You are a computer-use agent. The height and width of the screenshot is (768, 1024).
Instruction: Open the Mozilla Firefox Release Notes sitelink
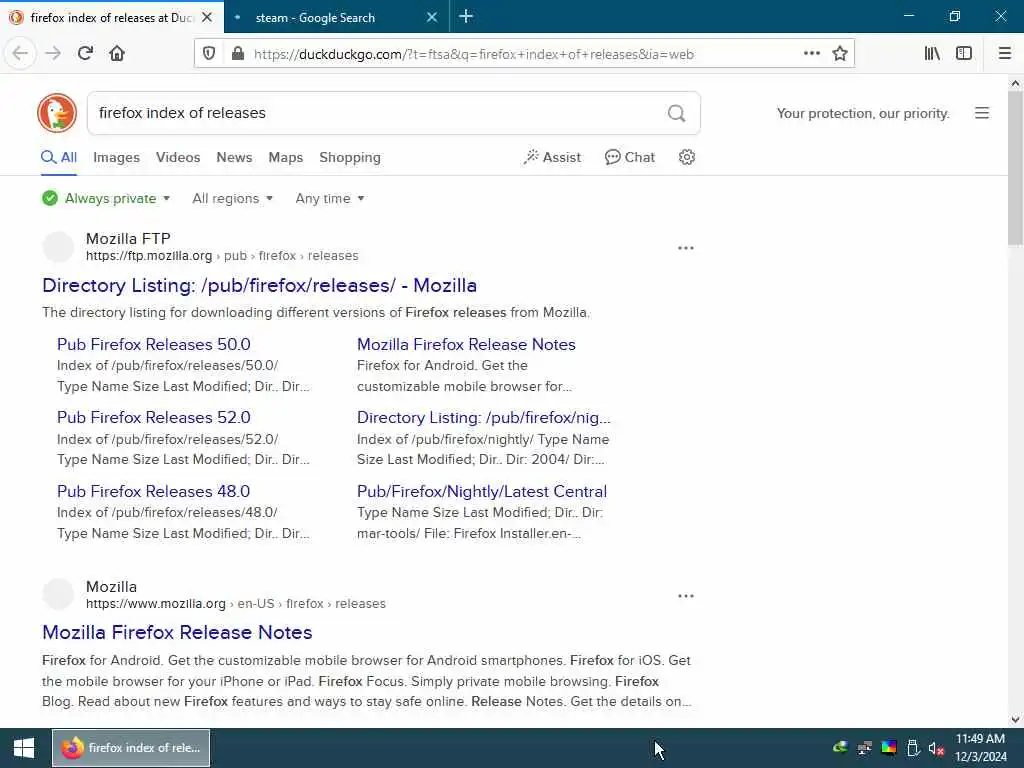click(x=466, y=344)
